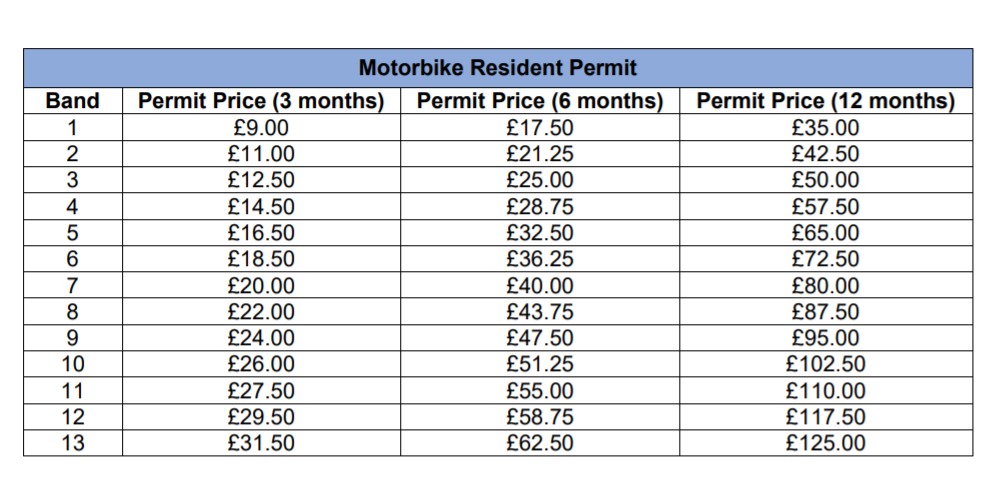Select the £72.50 price cell
This screenshot has height=489, width=998.
(x=825, y=260)
